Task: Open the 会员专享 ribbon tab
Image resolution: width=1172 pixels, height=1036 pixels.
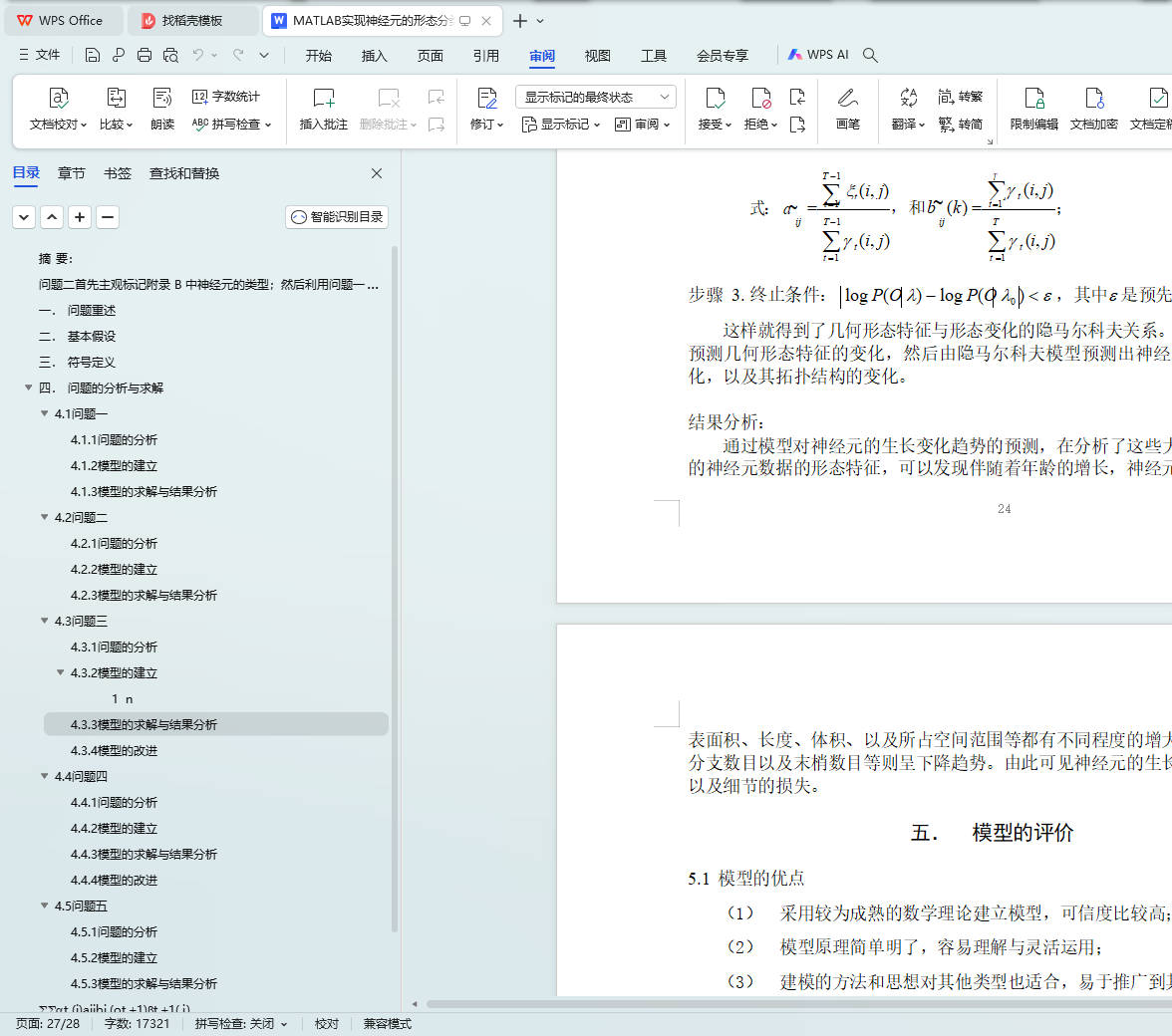Action: click(x=722, y=55)
